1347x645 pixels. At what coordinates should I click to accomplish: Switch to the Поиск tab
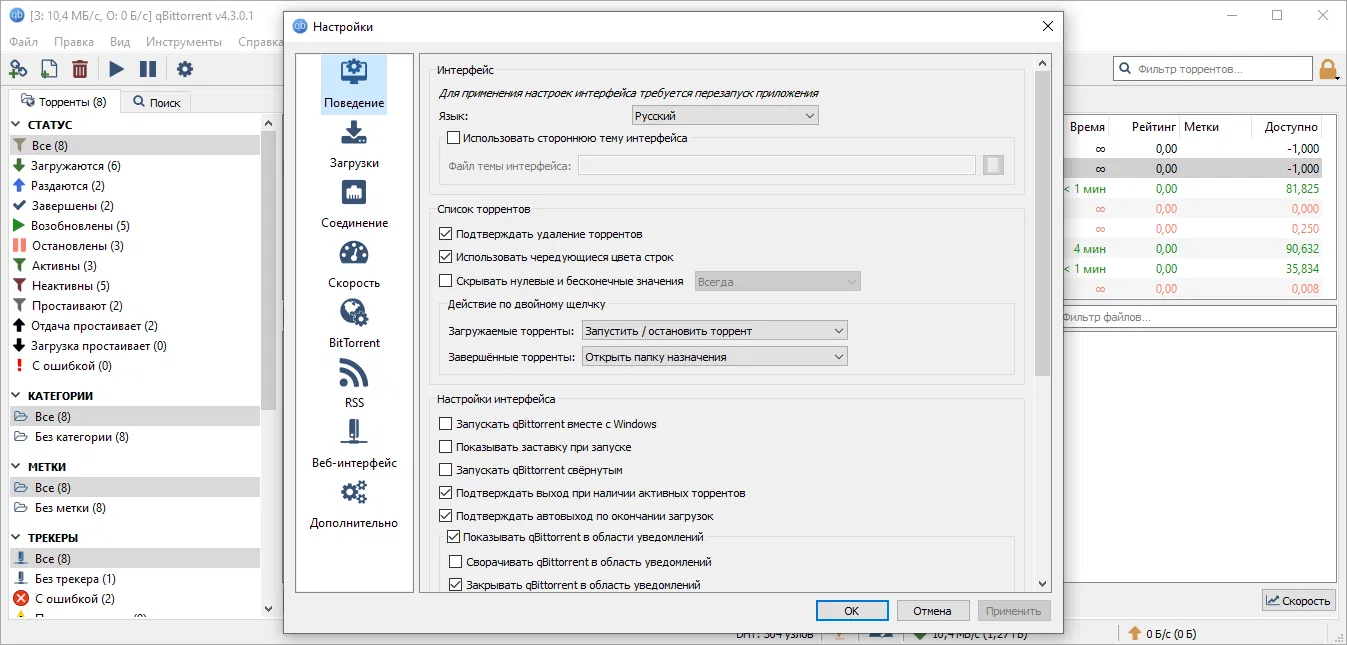[156, 102]
